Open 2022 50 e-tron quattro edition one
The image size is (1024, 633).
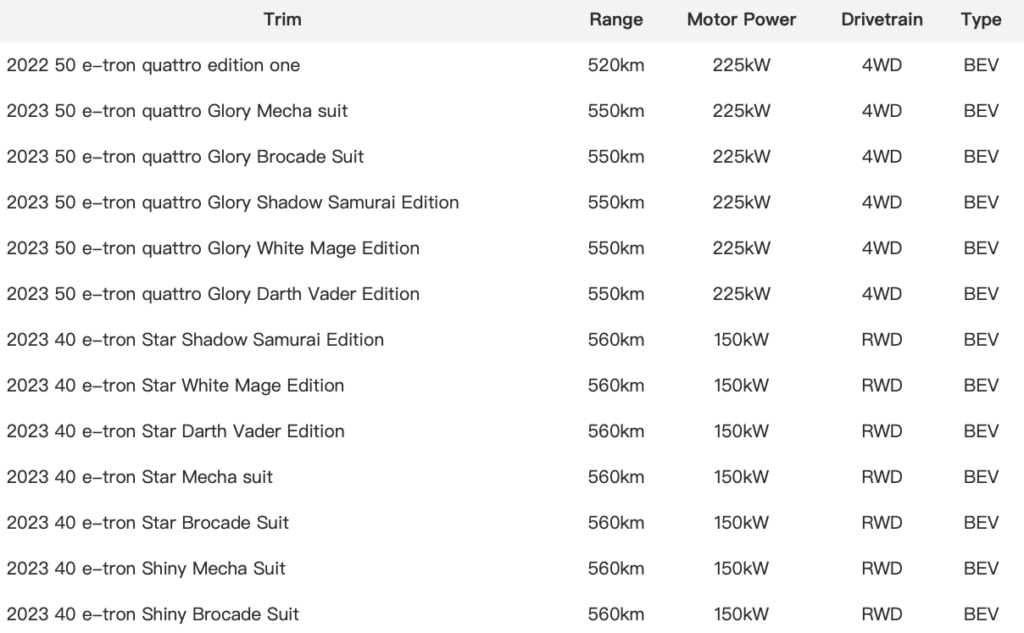[x=153, y=65]
